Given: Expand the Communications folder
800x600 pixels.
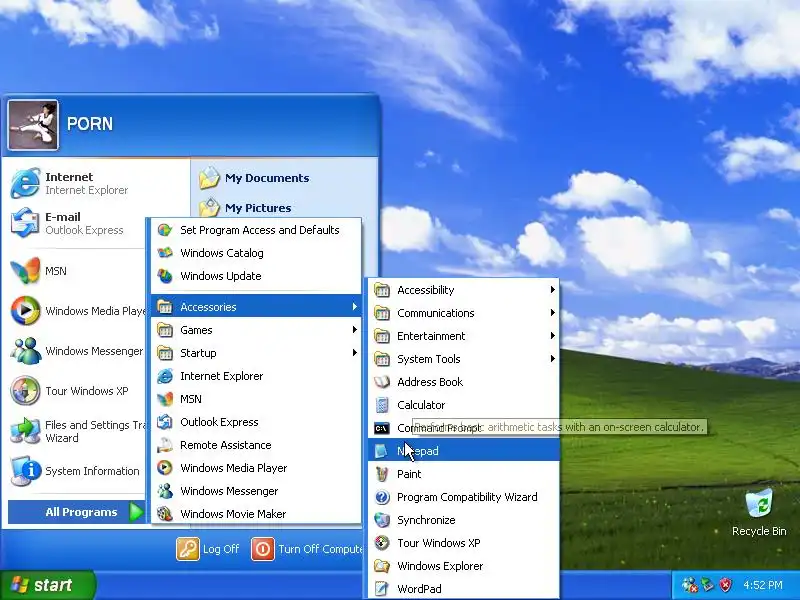Looking at the screenshot, I should 463,313.
